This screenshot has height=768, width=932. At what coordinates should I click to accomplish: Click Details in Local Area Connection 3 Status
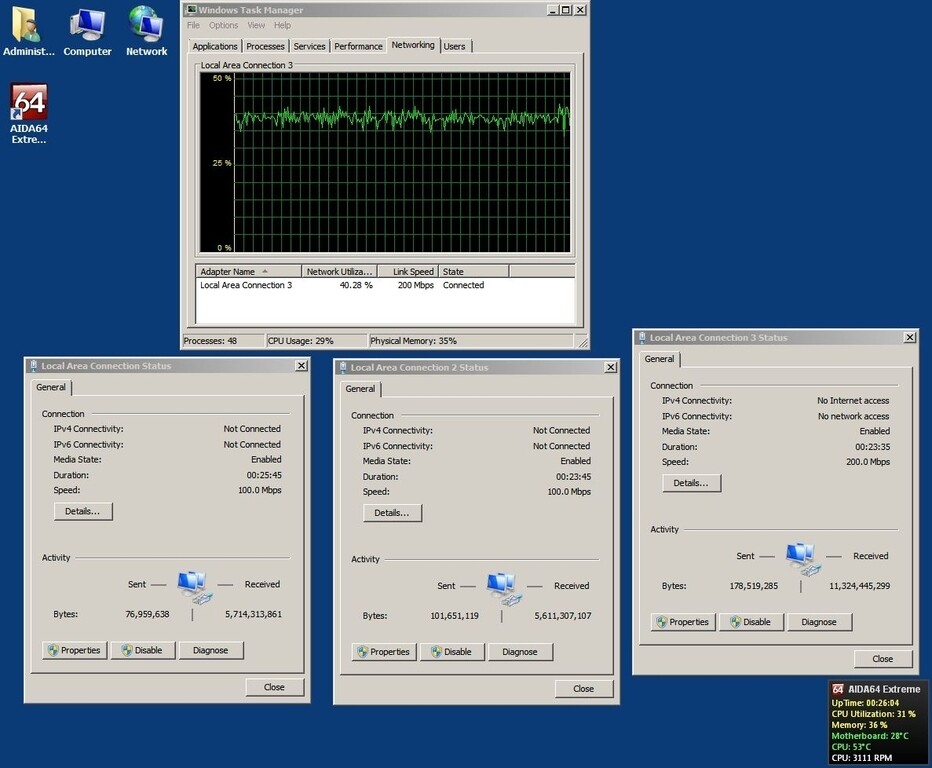[689, 483]
